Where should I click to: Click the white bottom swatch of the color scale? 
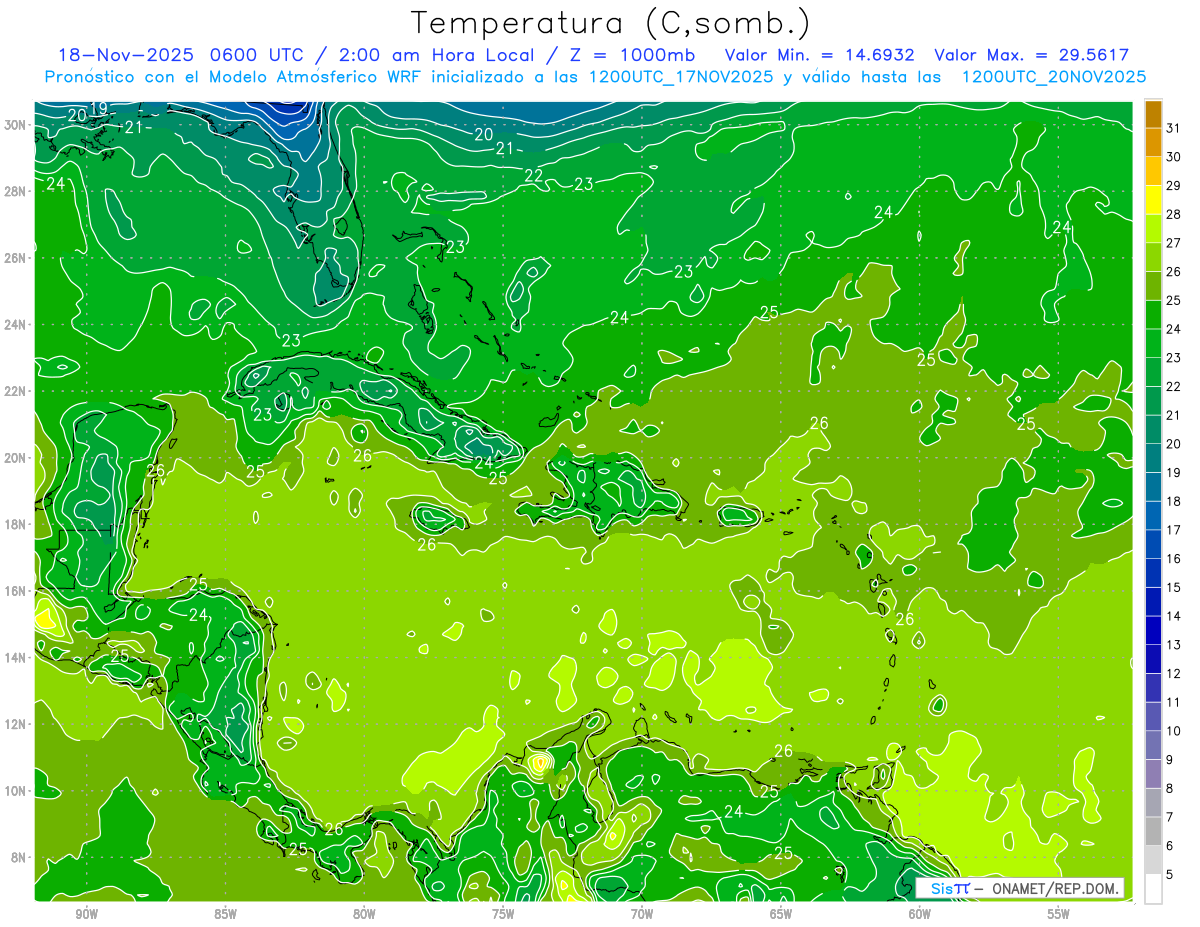pos(1153,889)
